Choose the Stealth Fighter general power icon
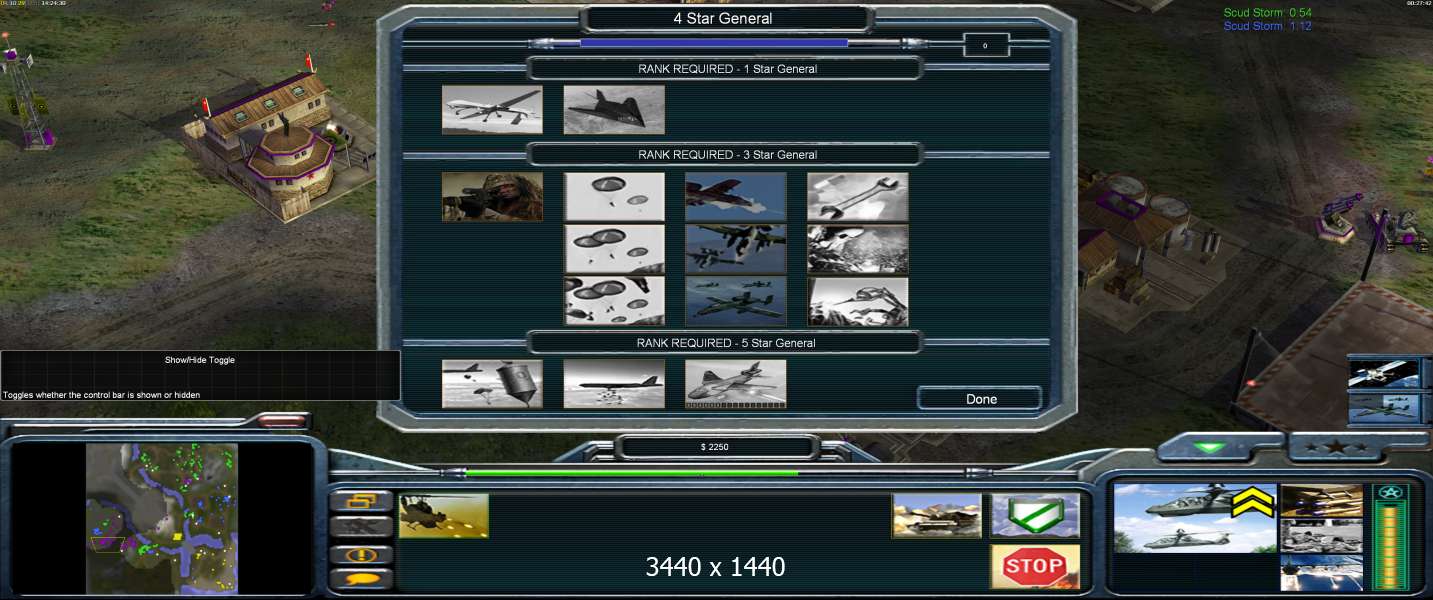 tap(614, 110)
